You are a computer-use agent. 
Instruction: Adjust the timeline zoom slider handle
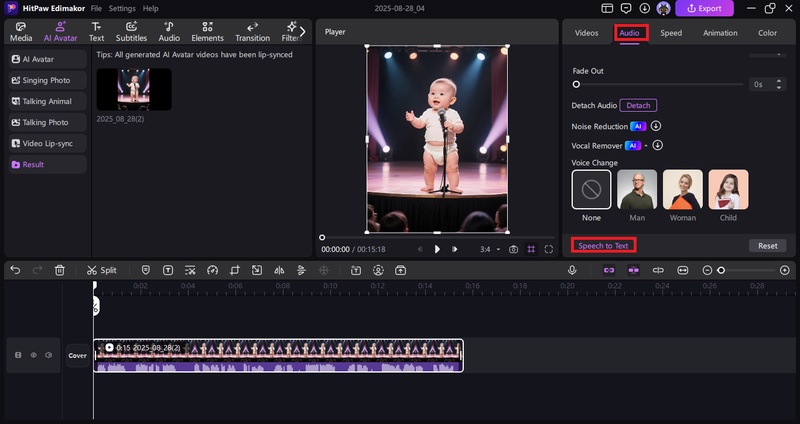721,270
